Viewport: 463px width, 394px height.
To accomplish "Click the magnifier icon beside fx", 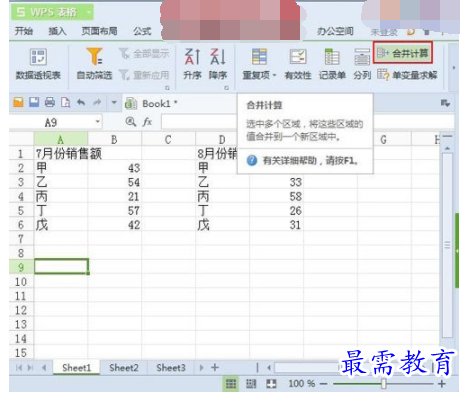I will (x=131, y=122).
